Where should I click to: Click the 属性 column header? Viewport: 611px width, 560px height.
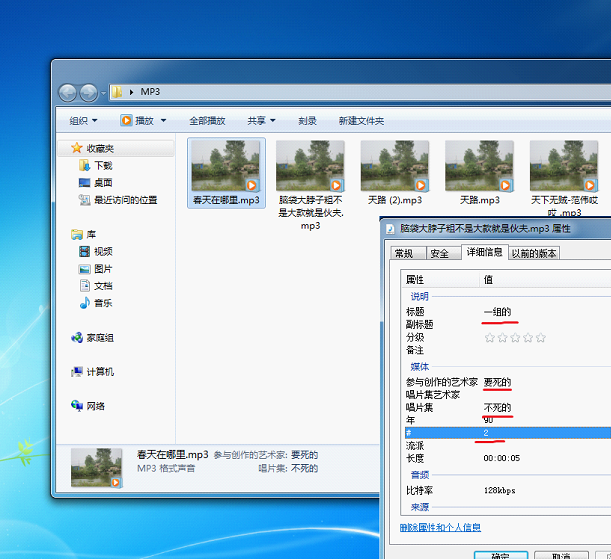pyautogui.click(x=440, y=279)
